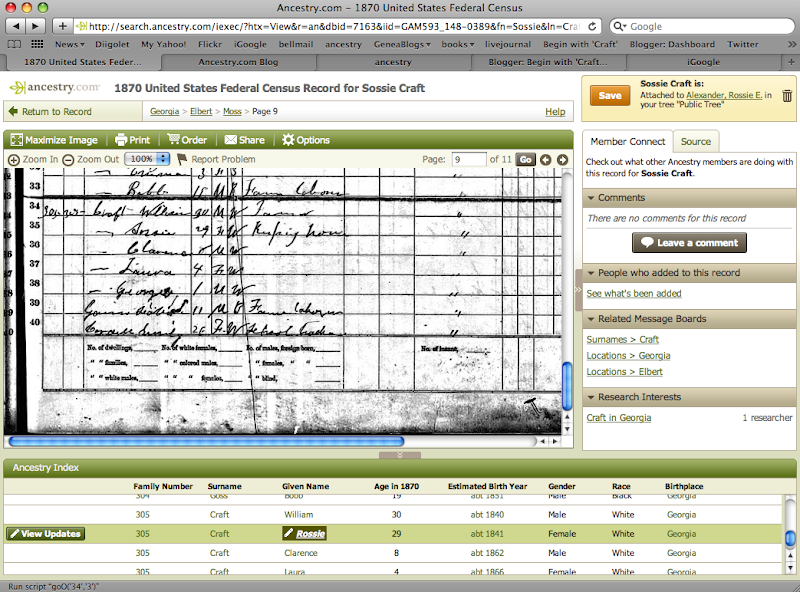The height and width of the screenshot is (592, 800).
Task: Open the GeneaBlogs bookmarks dropdown
Action: click(x=402, y=44)
